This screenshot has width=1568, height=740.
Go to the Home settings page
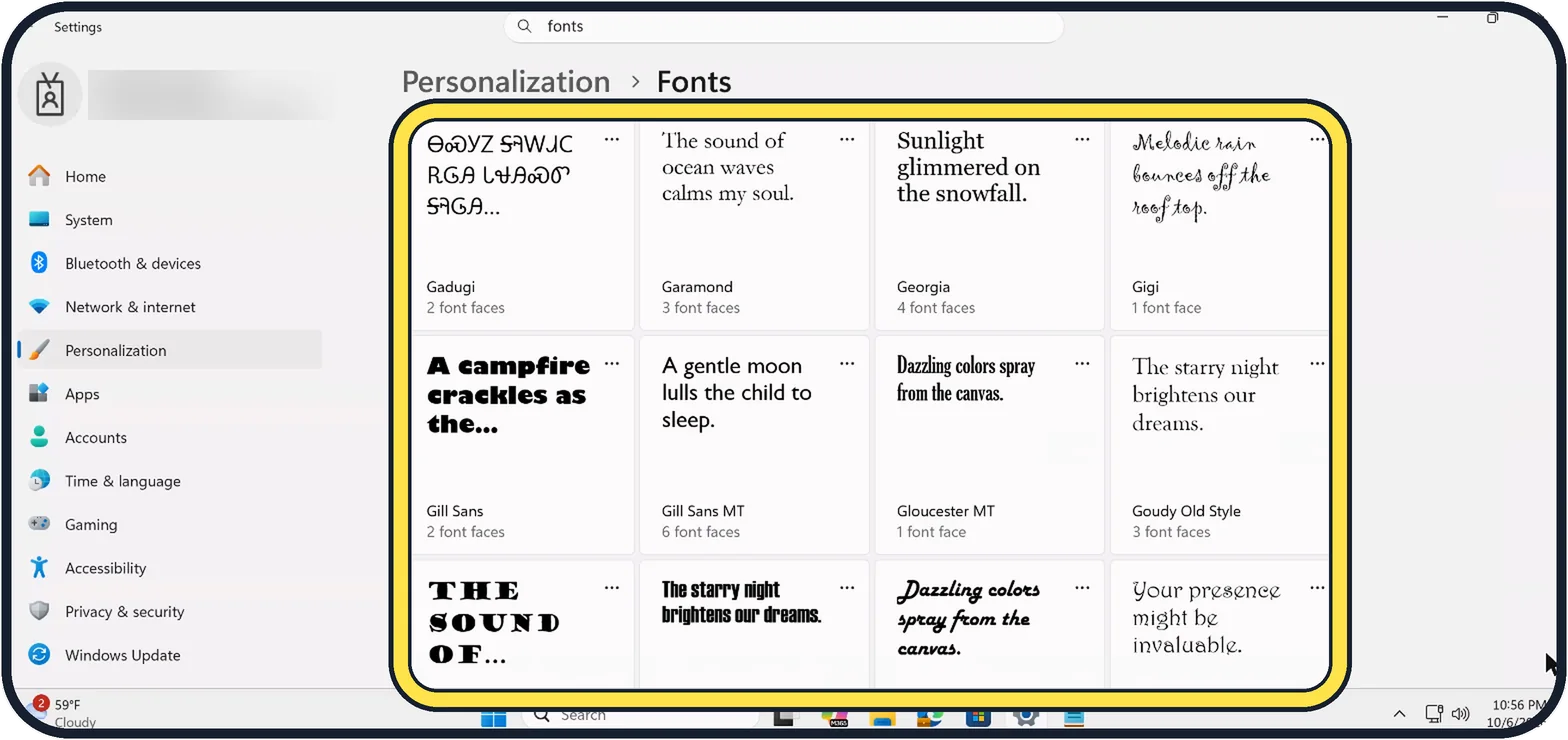coord(170,177)
